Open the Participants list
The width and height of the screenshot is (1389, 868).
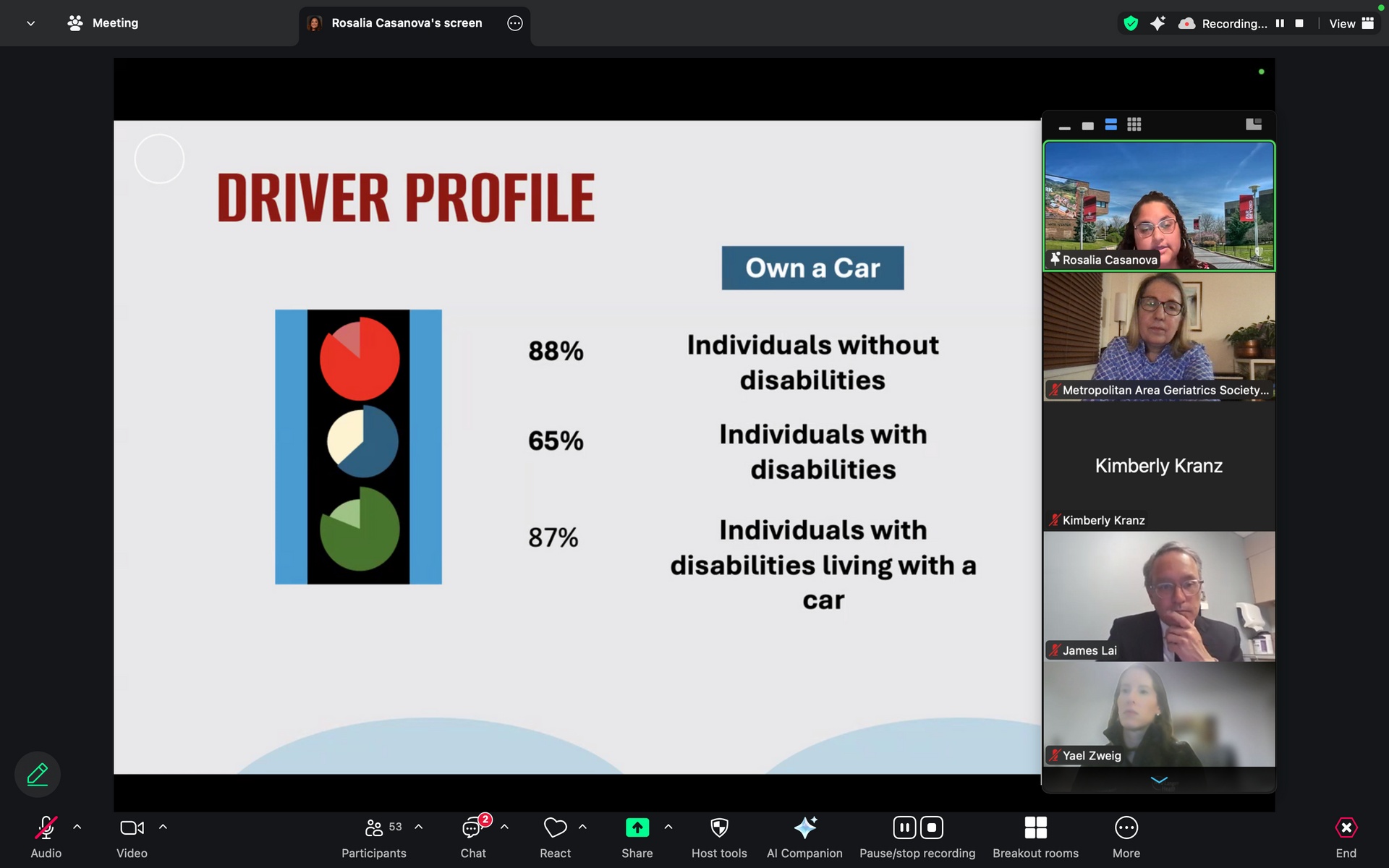click(x=374, y=836)
